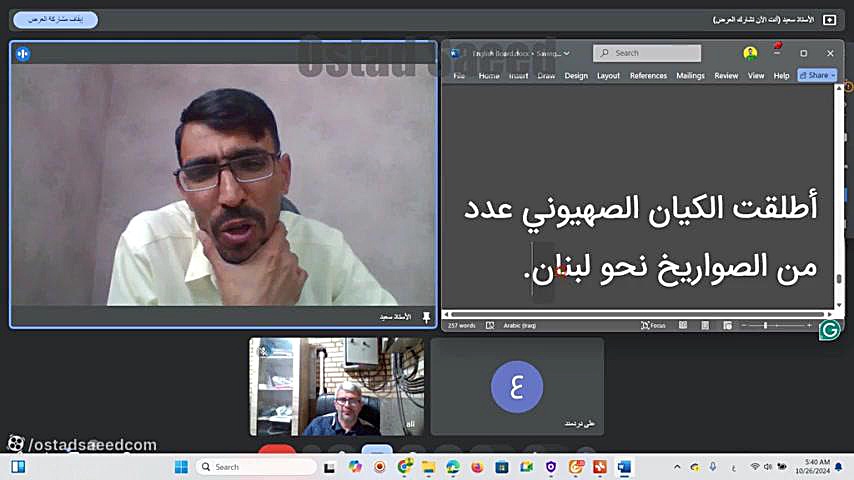Click the Arabic (Iraq) language indicator
Image resolution: width=854 pixels, height=480 pixels.
520,326
